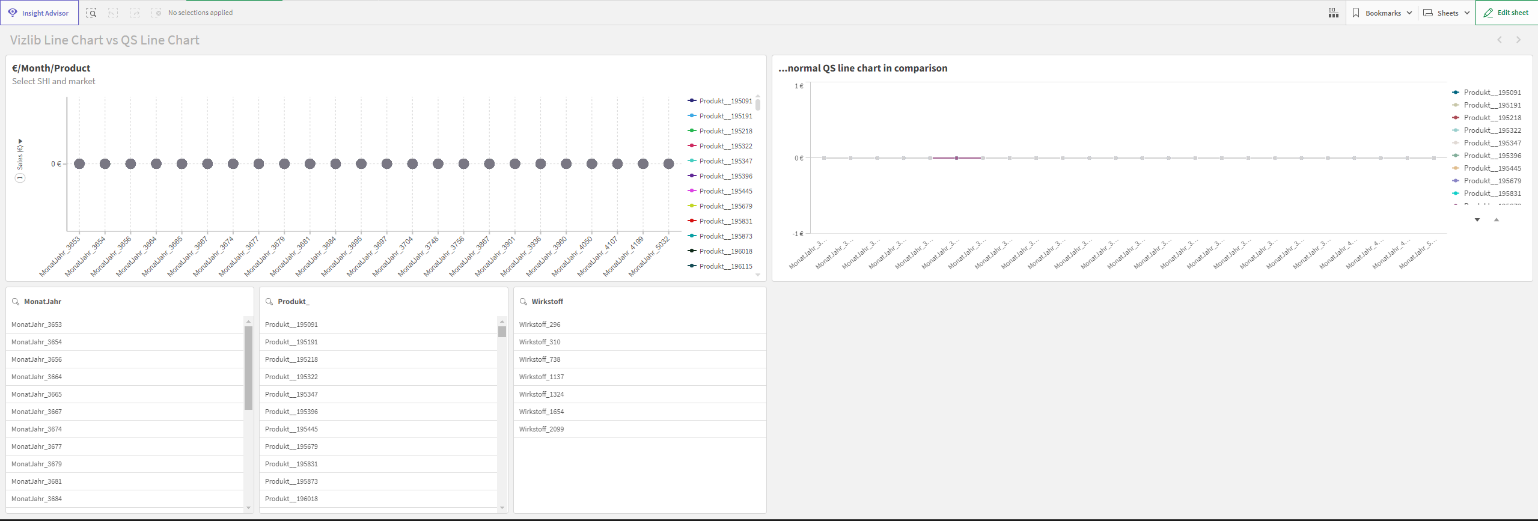Select Produkt__195679 in QS chart legend

(x=1486, y=180)
